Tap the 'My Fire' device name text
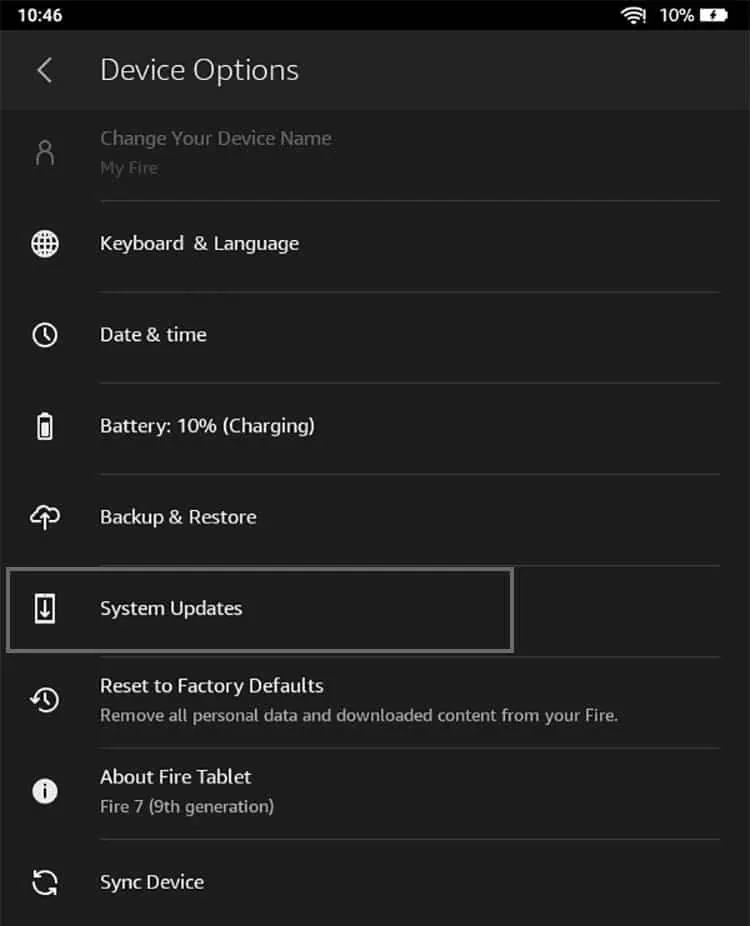The width and height of the screenshot is (750, 926). (x=129, y=169)
